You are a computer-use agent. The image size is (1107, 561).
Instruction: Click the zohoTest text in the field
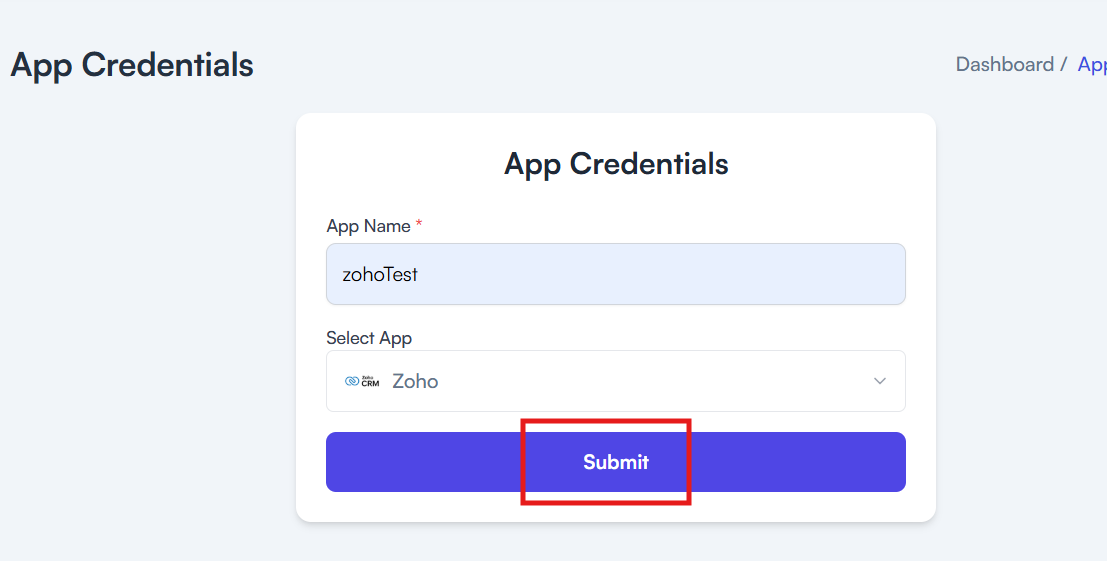pyautogui.click(x=380, y=274)
